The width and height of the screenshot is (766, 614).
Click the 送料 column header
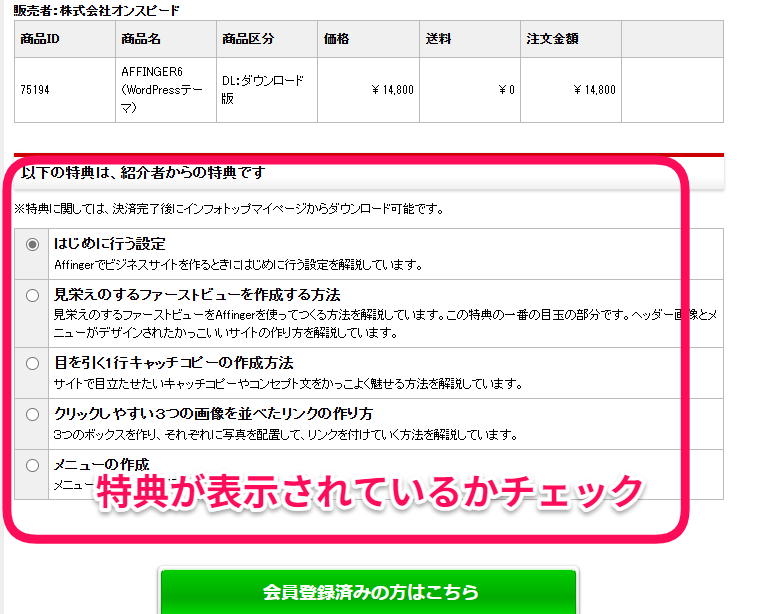click(439, 39)
